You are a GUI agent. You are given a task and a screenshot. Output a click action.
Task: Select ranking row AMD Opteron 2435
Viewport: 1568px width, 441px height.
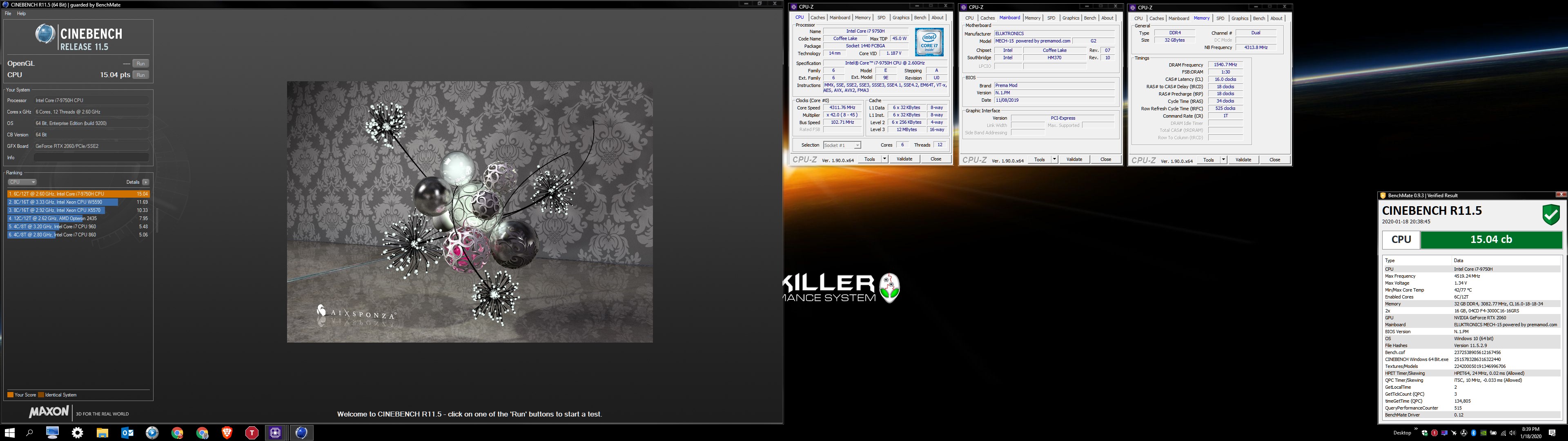click(78, 218)
